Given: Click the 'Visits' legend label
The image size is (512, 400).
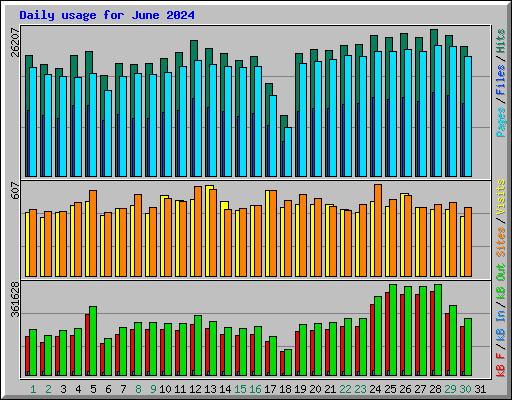Looking at the screenshot, I should coord(500,197).
